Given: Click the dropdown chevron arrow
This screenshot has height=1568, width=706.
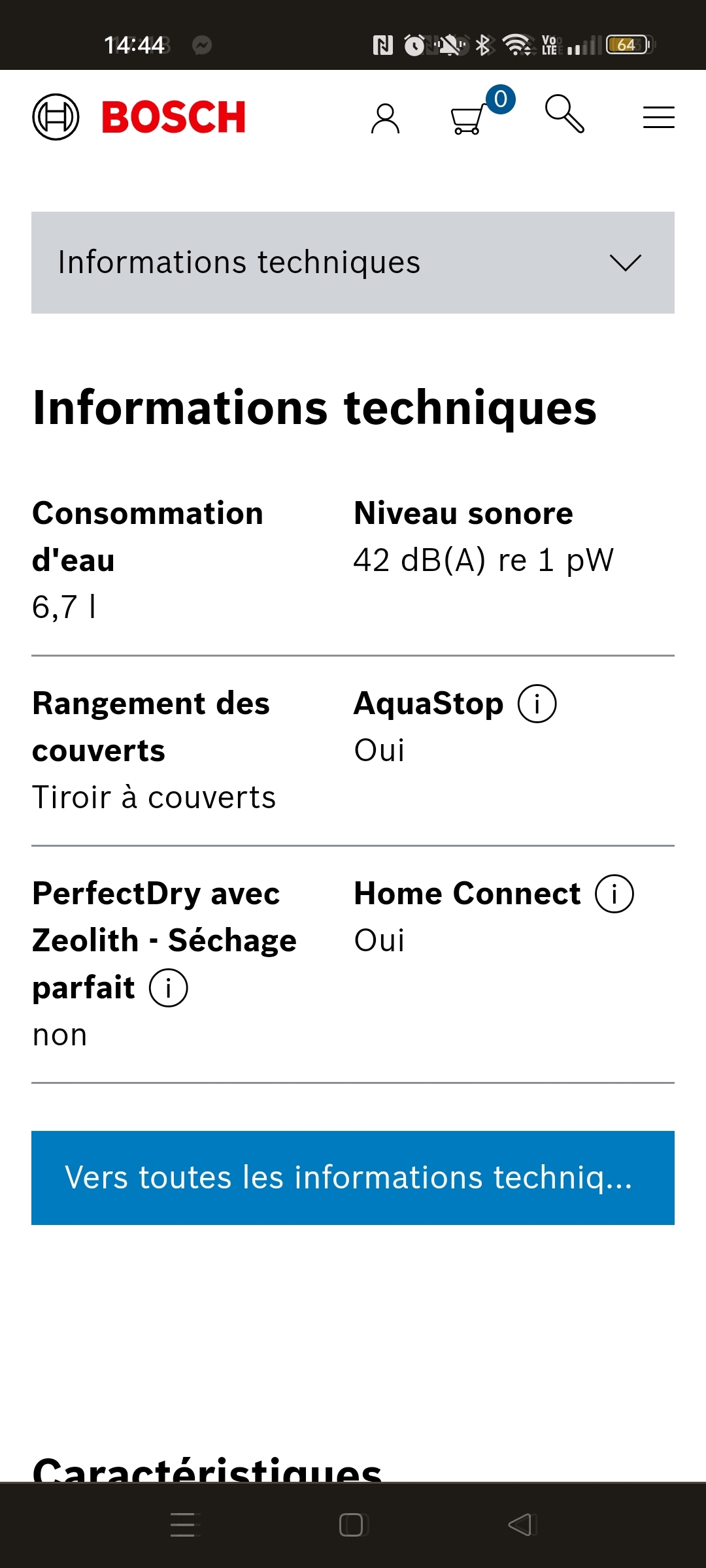Looking at the screenshot, I should coord(626,263).
